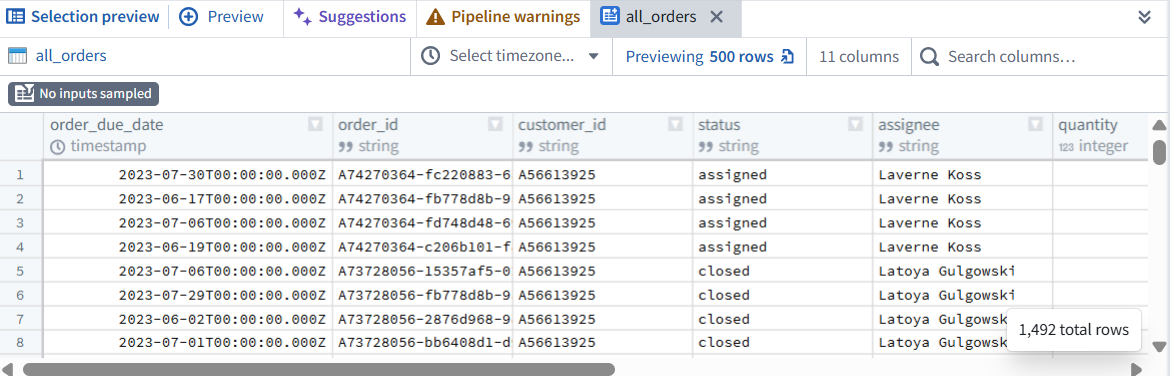Select row number 5
1170x376 pixels.
[21, 271]
